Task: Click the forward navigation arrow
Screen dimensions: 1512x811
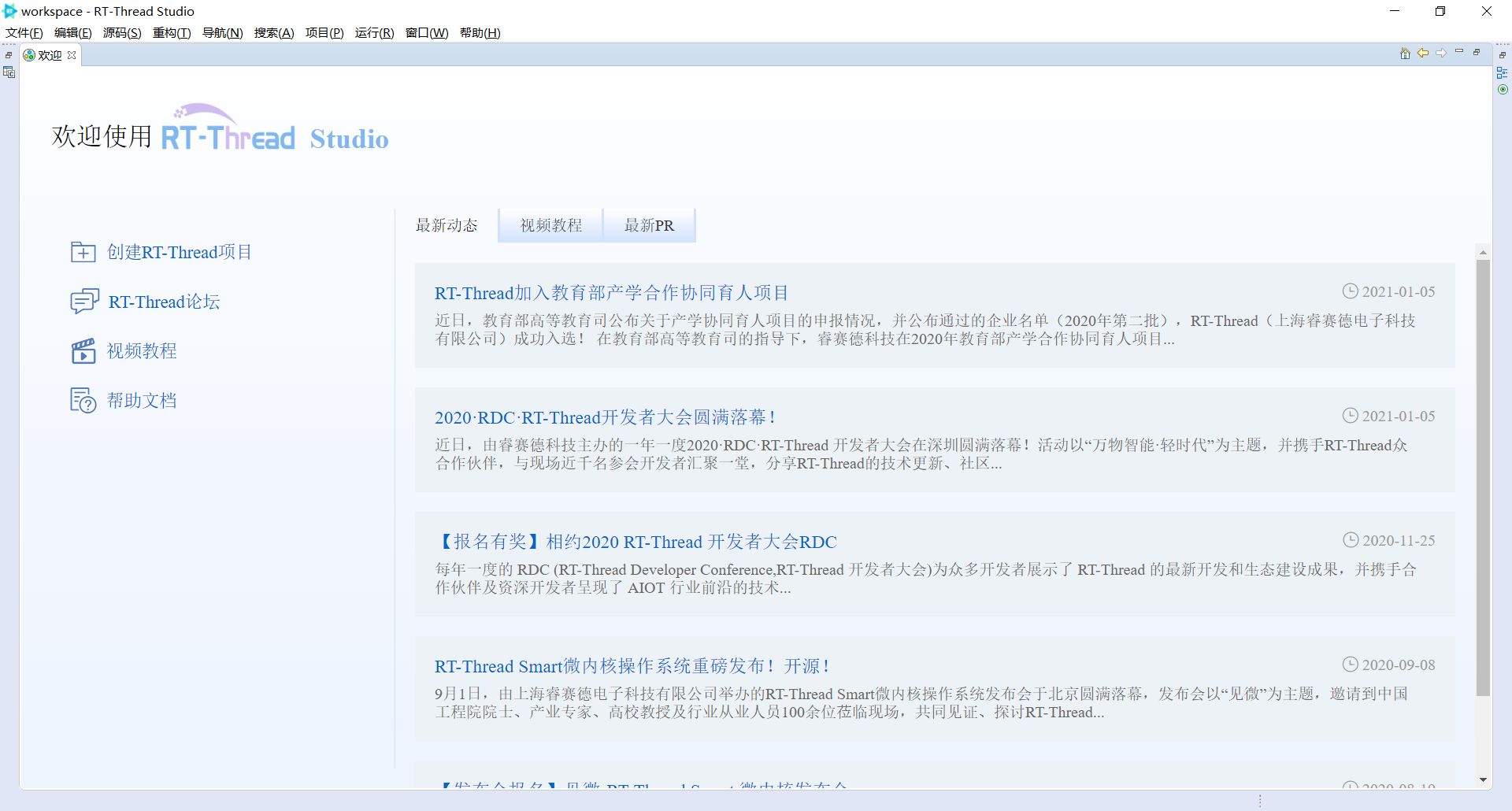Action: coord(1442,54)
